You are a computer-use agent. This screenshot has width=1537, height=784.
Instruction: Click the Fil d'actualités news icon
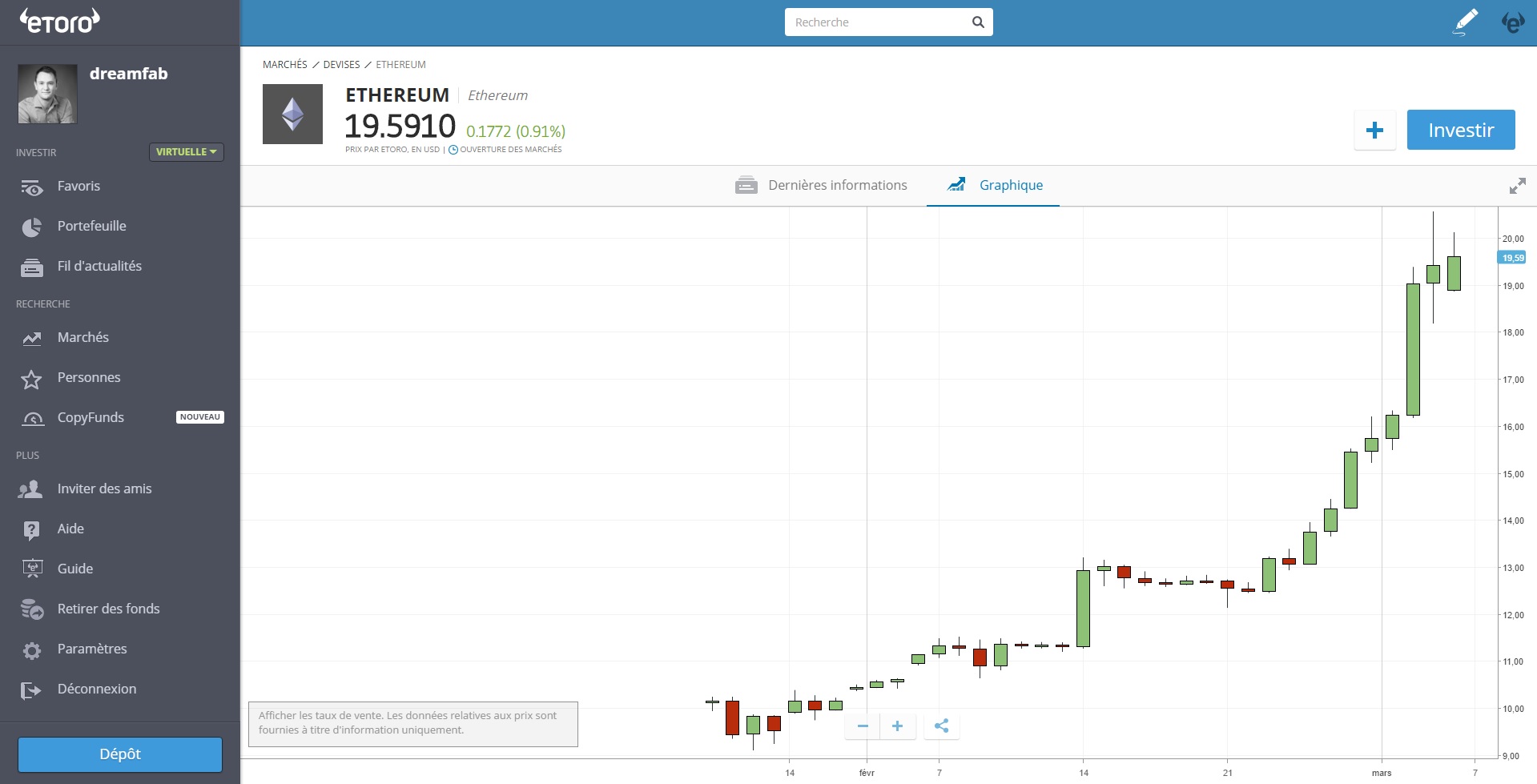click(x=32, y=267)
